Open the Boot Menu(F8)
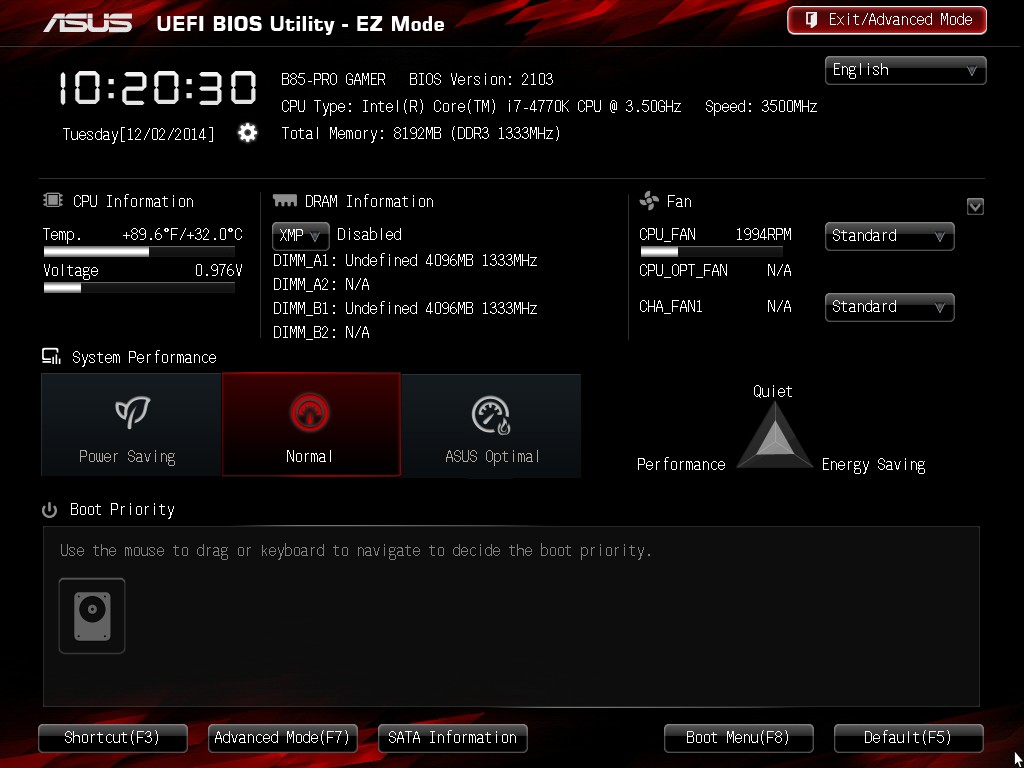 (739, 738)
